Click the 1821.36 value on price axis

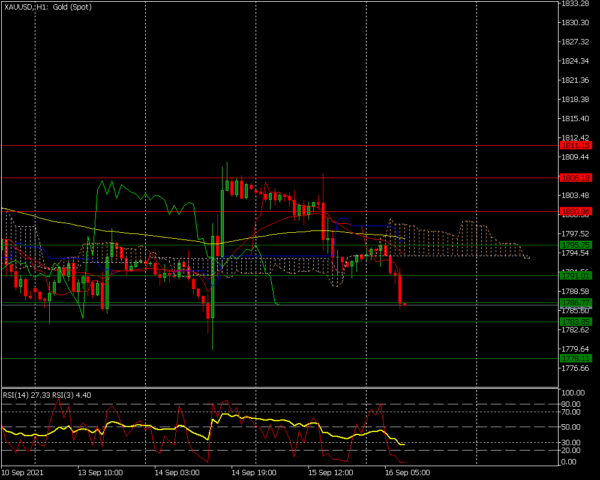click(x=575, y=80)
